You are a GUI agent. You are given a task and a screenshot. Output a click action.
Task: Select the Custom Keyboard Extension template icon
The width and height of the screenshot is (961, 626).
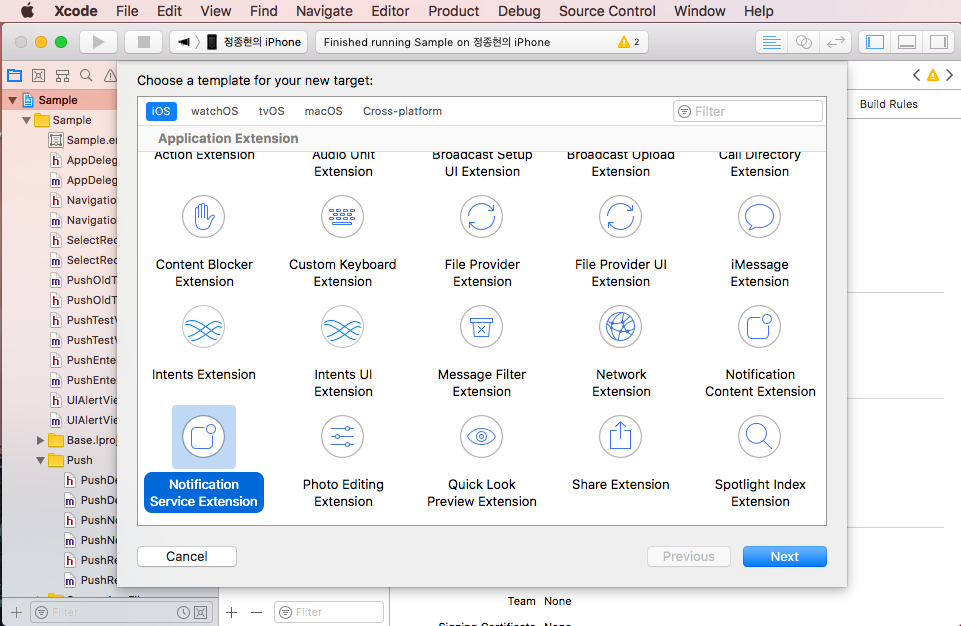point(343,216)
